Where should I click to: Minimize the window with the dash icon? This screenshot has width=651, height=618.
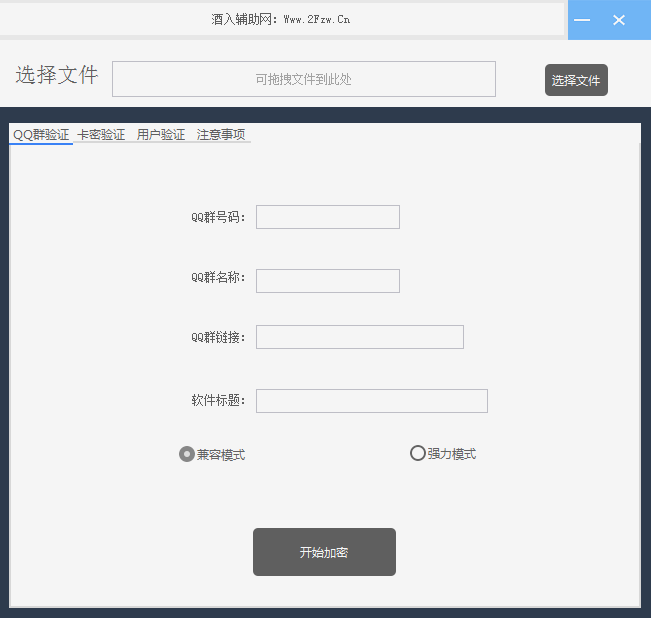pos(582,20)
